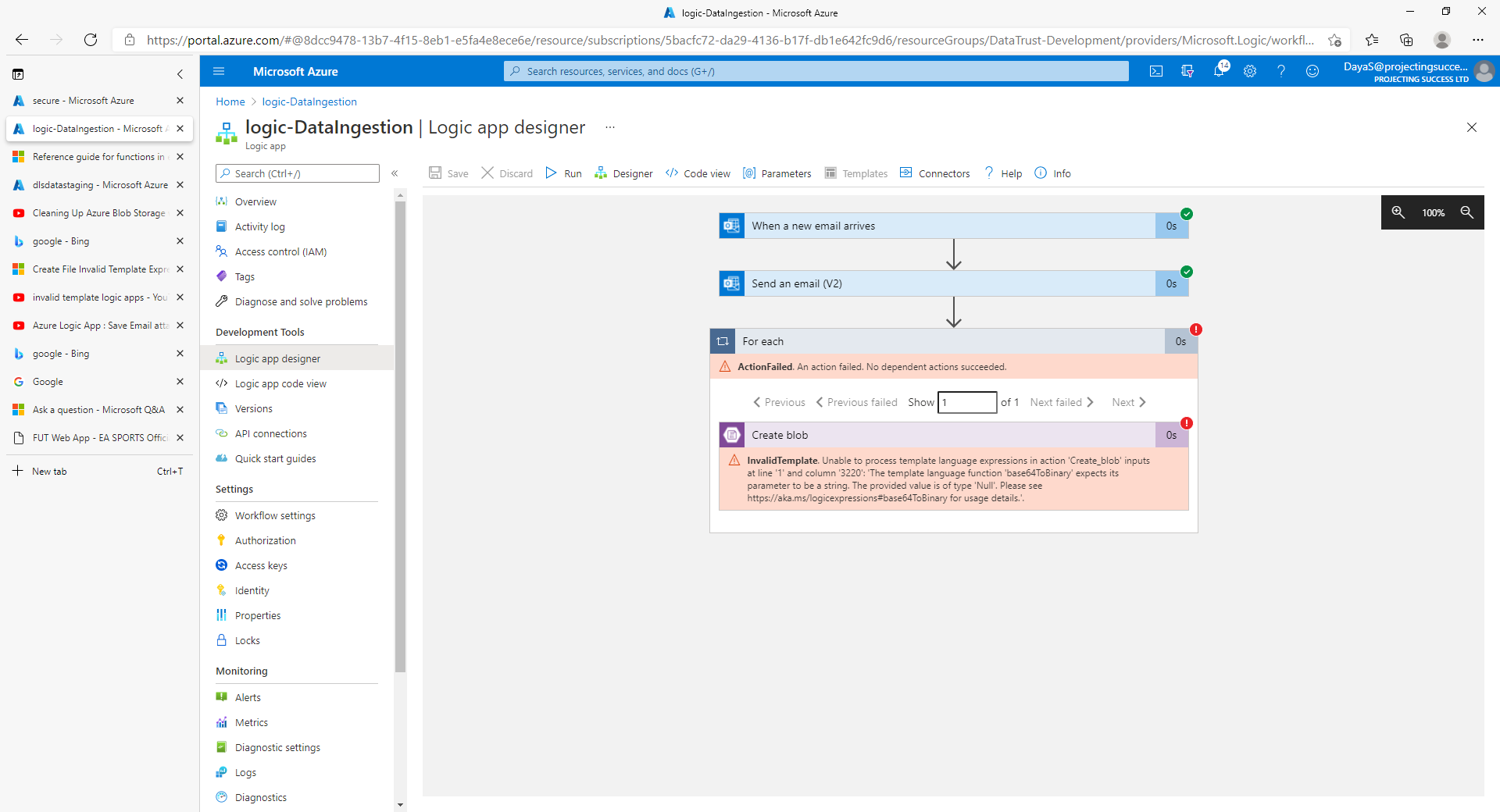Open Help in the designer toolbar
Viewport: 1500px width, 812px height.
pyautogui.click(x=1002, y=173)
